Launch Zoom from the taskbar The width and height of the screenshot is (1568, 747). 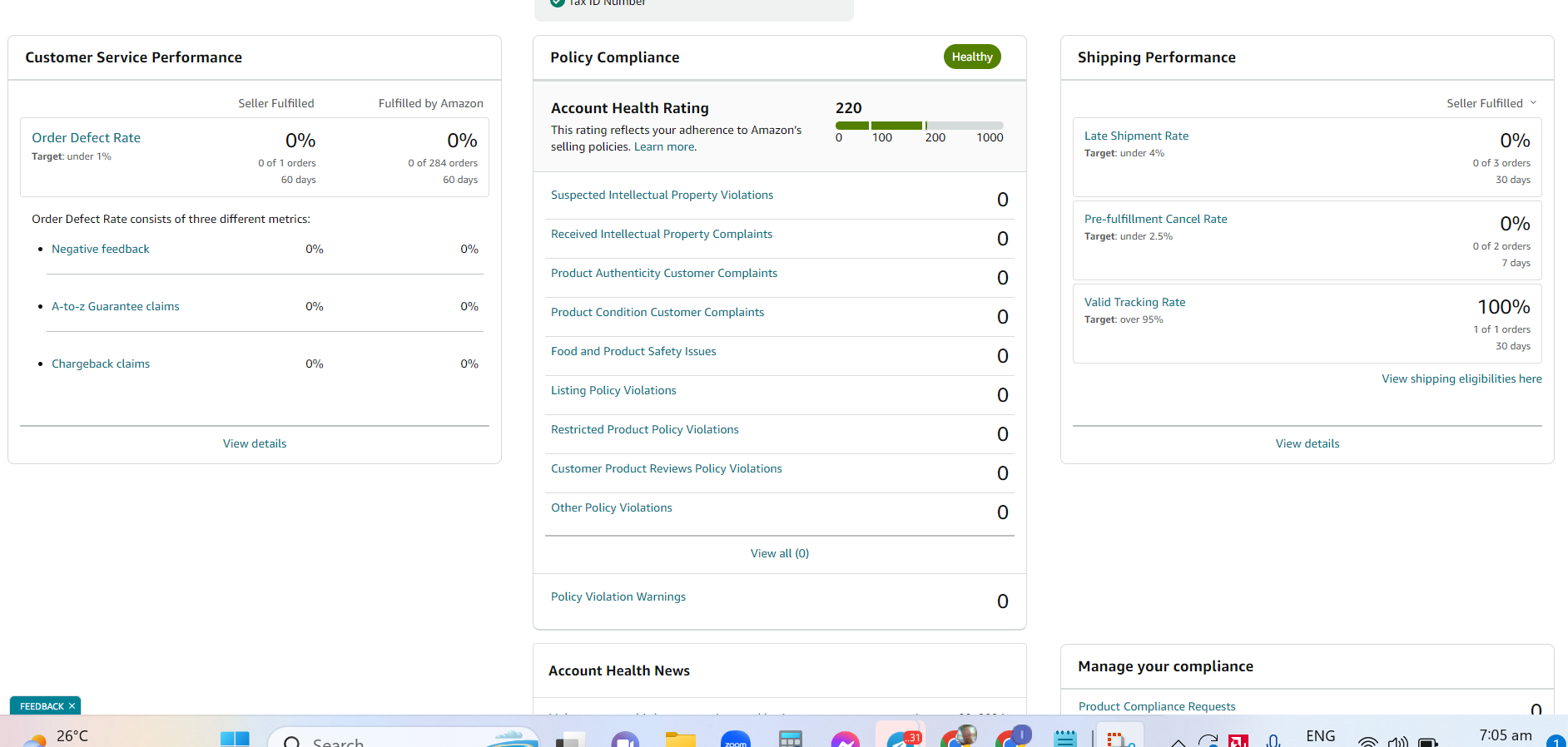click(x=736, y=739)
